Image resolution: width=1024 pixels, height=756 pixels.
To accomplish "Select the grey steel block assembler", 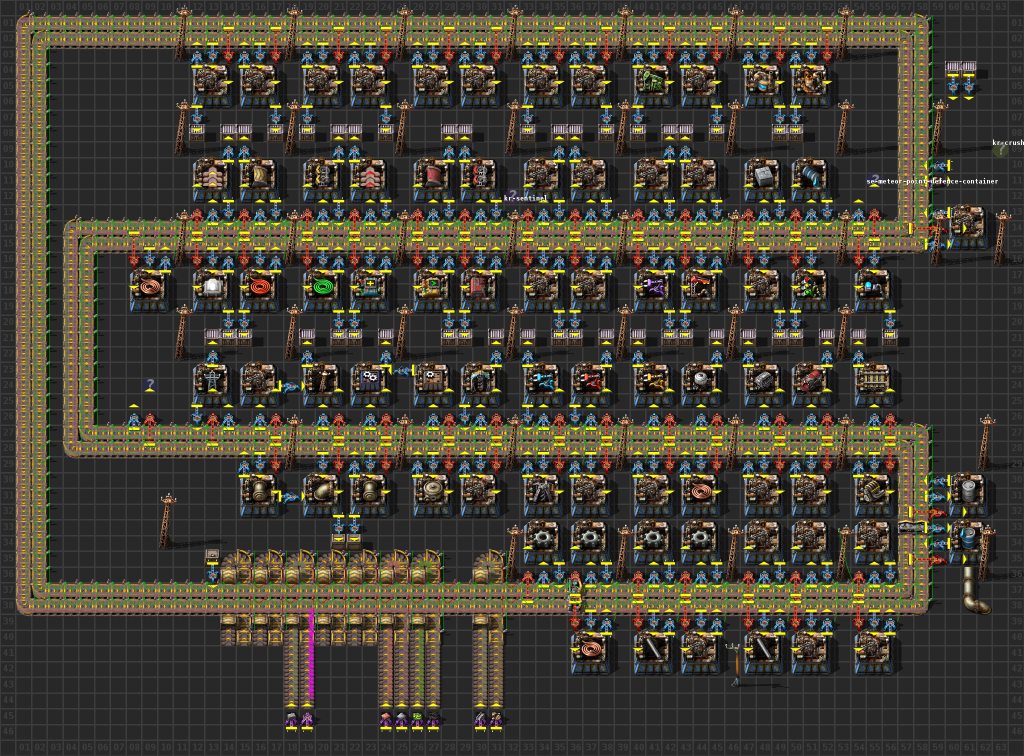I will pos(762,178).
